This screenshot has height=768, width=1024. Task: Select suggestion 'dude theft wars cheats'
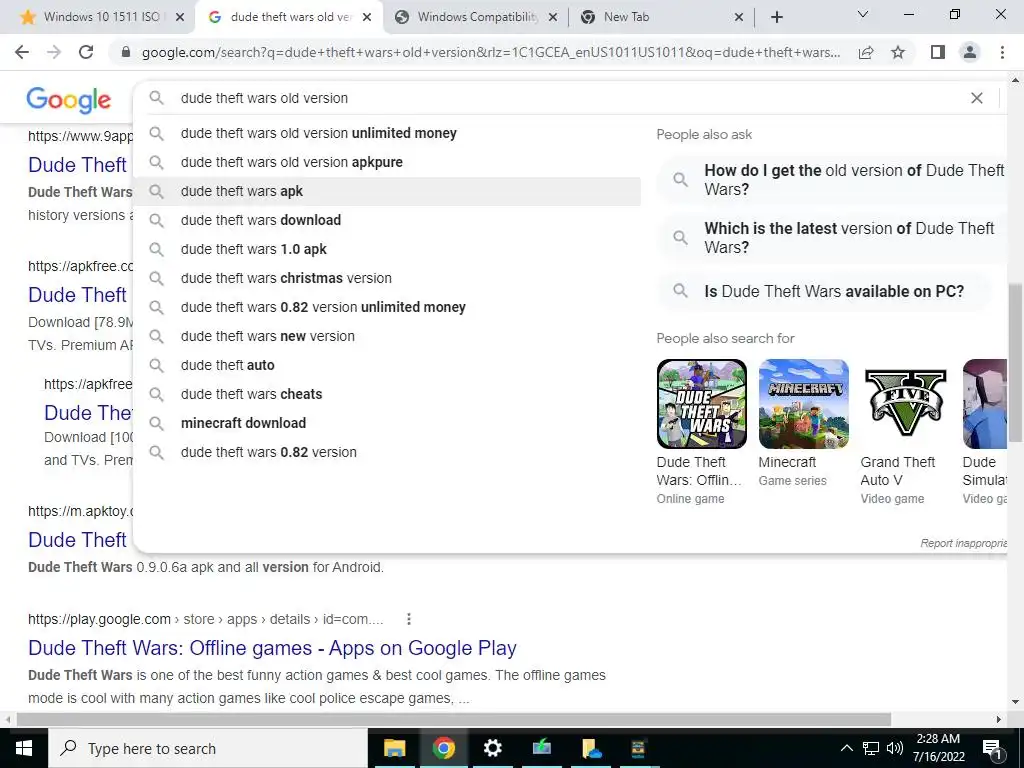tap(387, 394)
